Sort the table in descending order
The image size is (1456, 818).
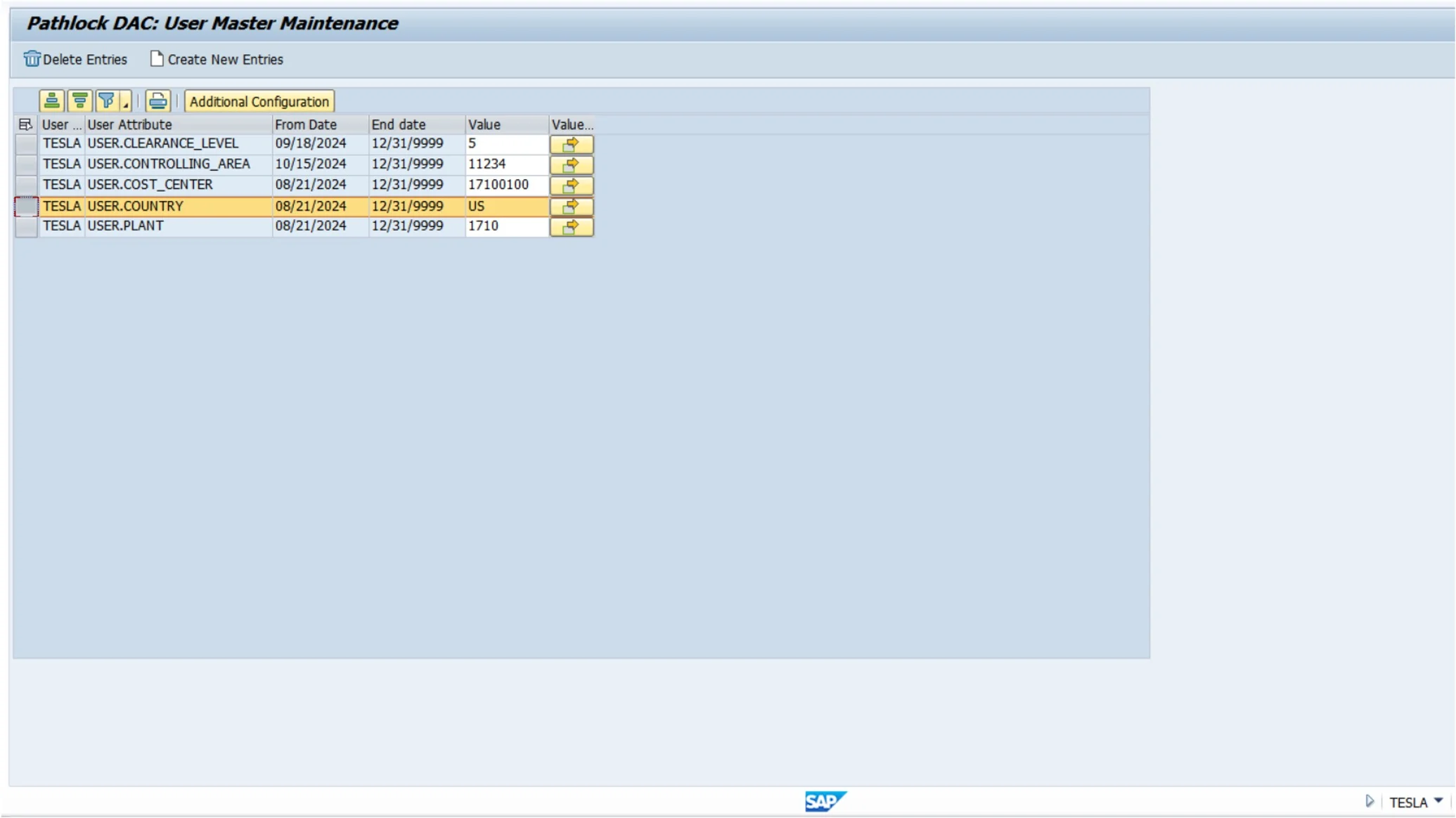(x=79, y=101)
